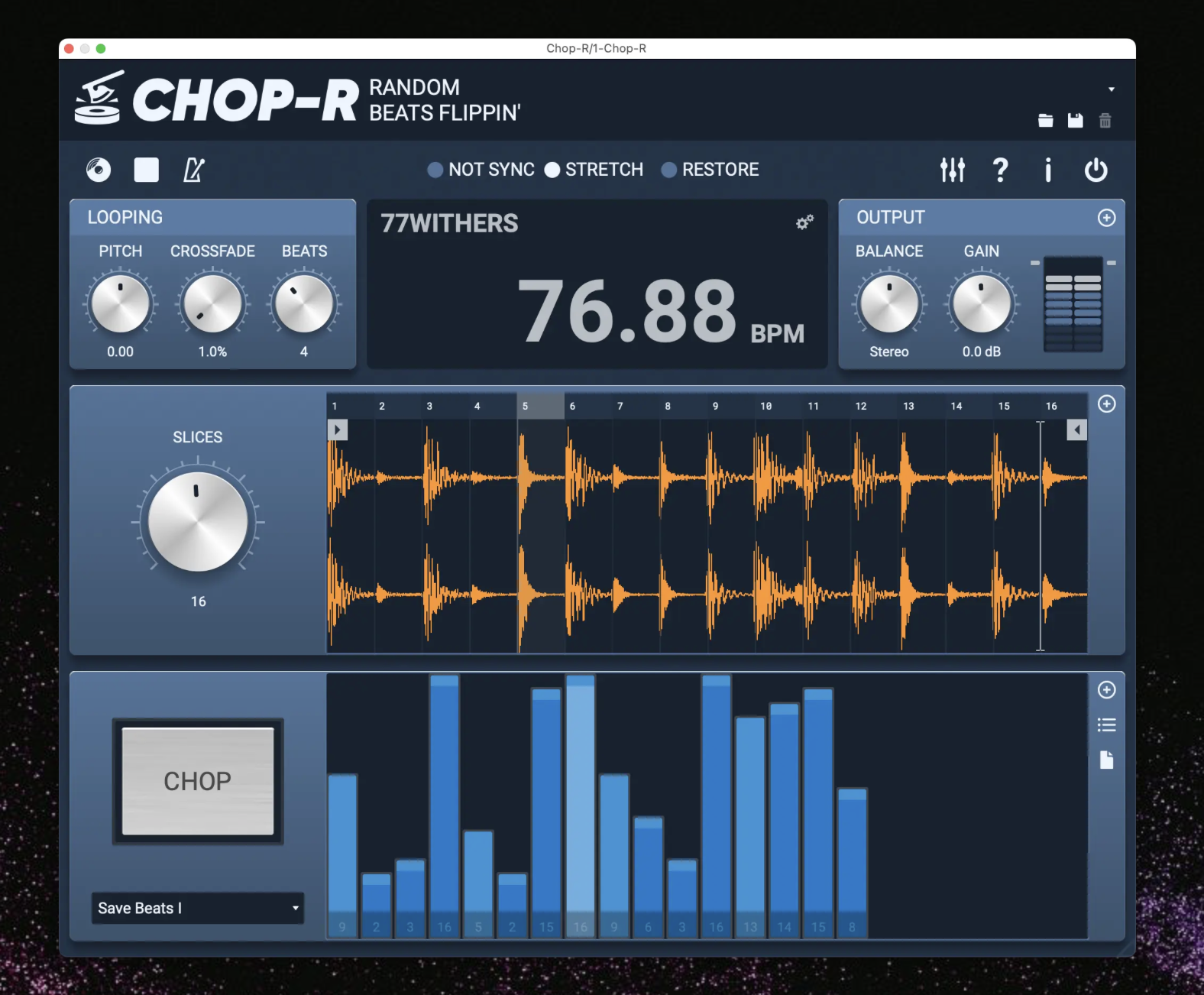This screenshot has width=1204, height=995.
Task: Expand the sequence panel plus icon
Action: (1106, 690)
